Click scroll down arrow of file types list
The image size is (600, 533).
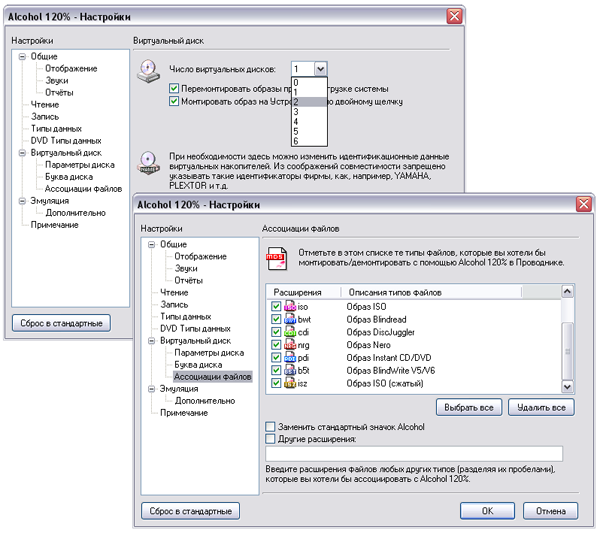567,386
